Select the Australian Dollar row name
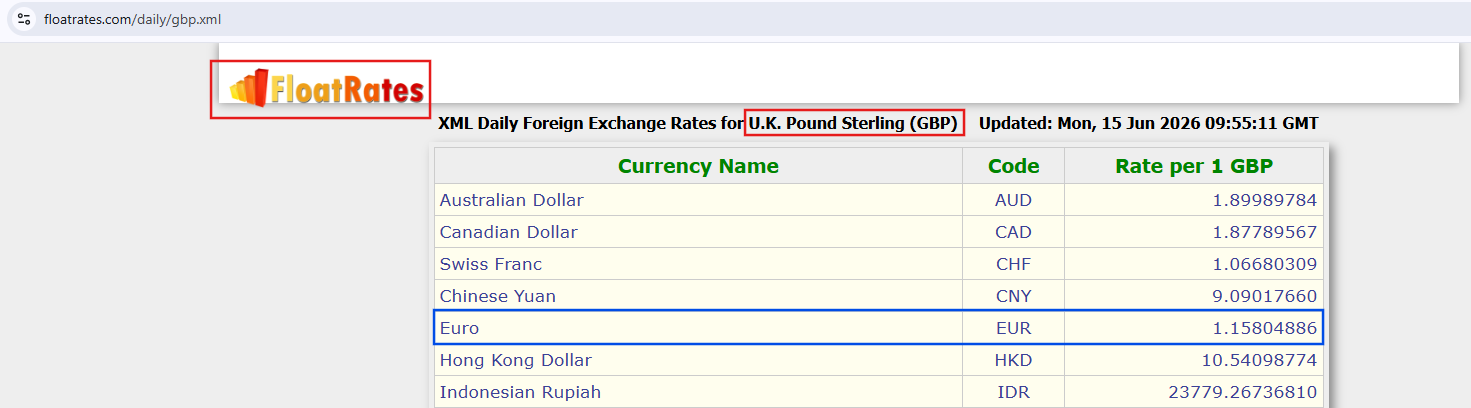This screenshot has height=408, width=1471. (511, 200)
